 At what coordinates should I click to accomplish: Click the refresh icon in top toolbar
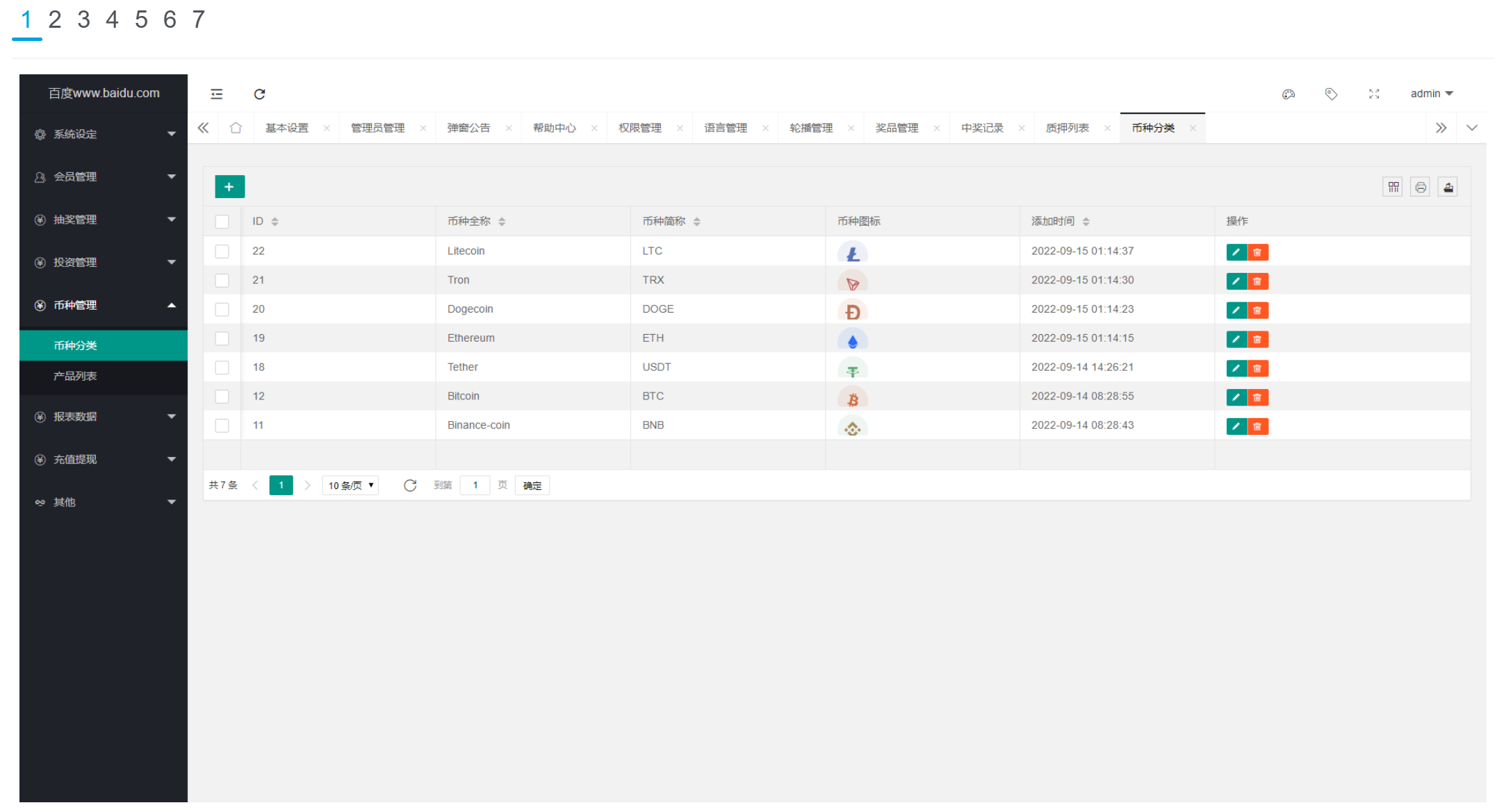click(259, 94)
